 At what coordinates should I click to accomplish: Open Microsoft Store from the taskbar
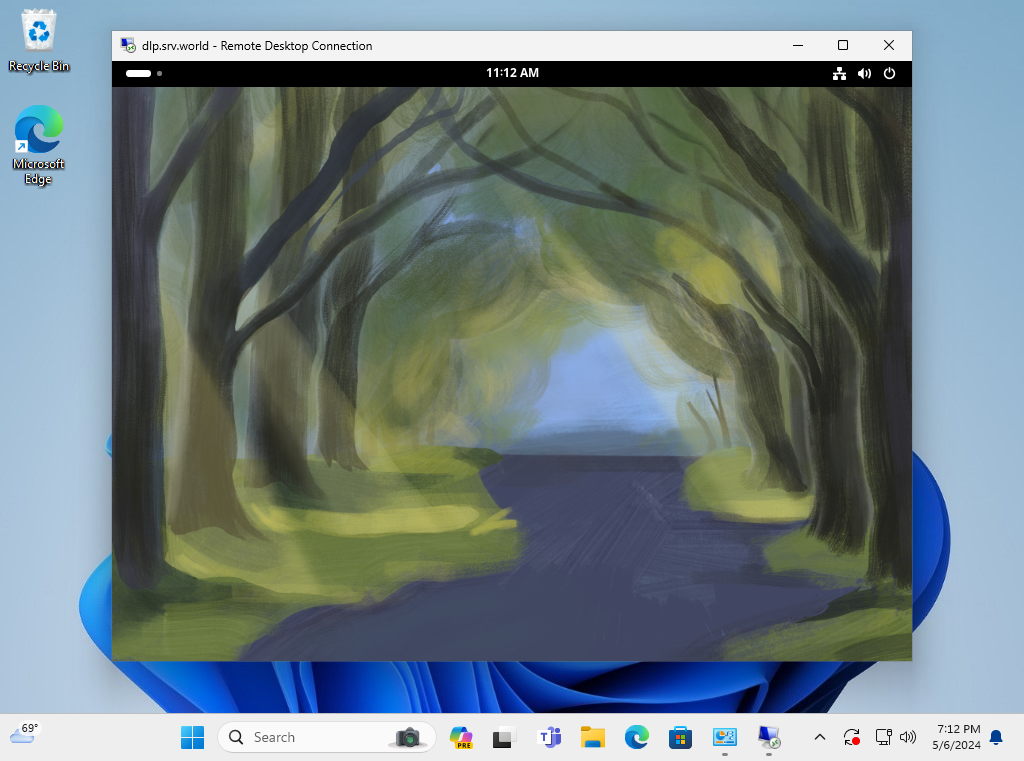tap(681, 737)
